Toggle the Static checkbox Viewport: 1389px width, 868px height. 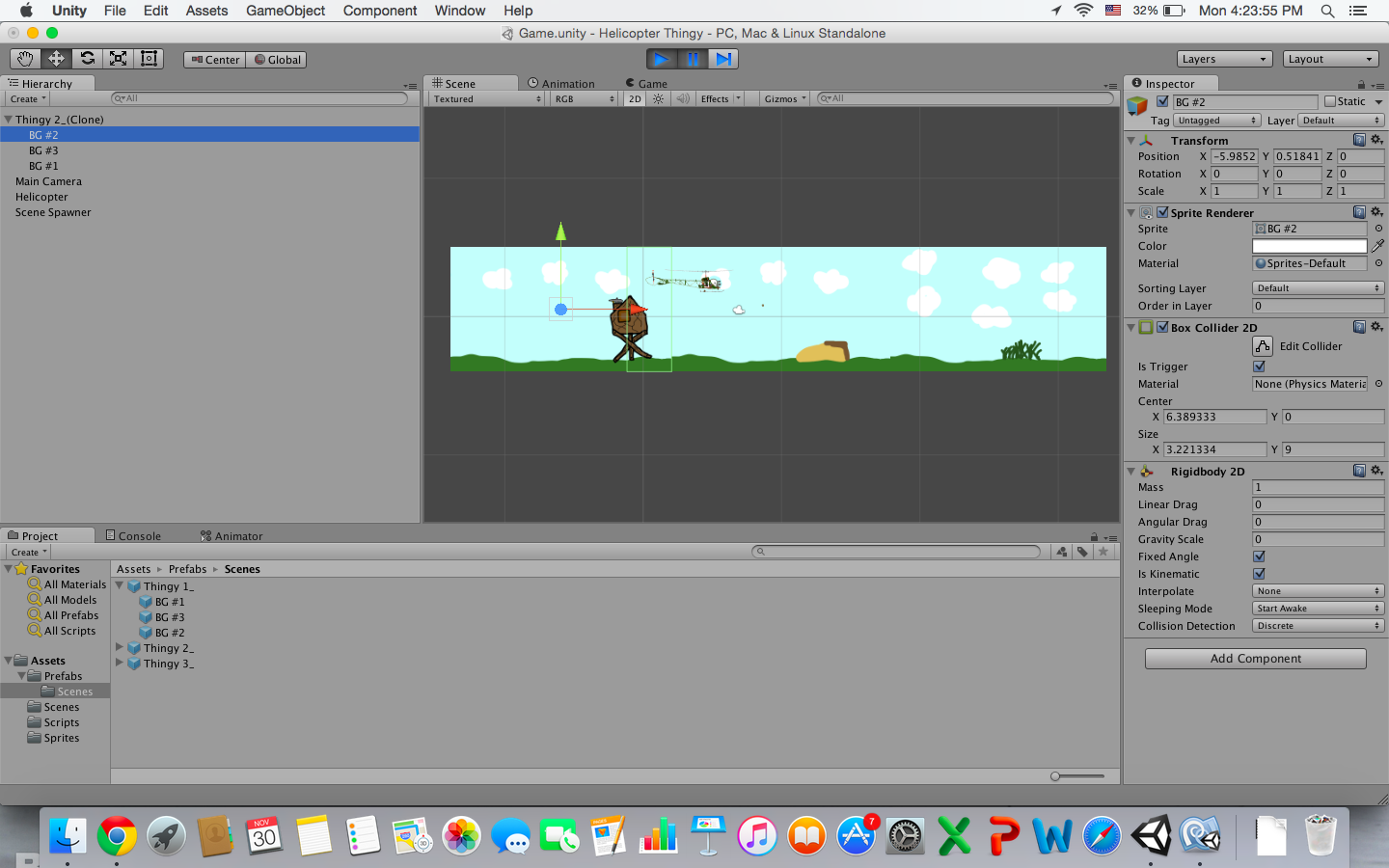pos(1331,101)
